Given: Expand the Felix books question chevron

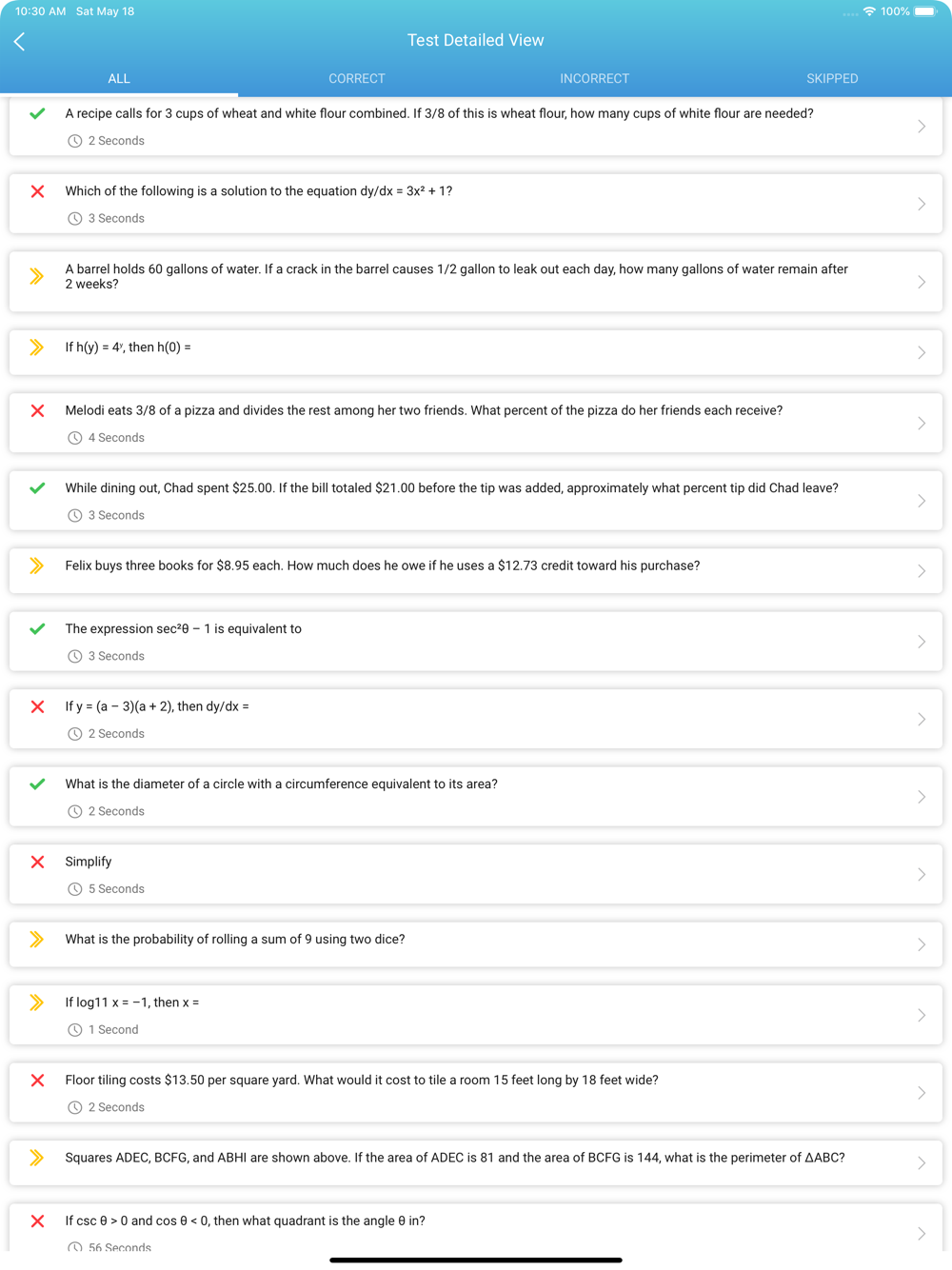Looking at the screenshot, I should point(922,571).
